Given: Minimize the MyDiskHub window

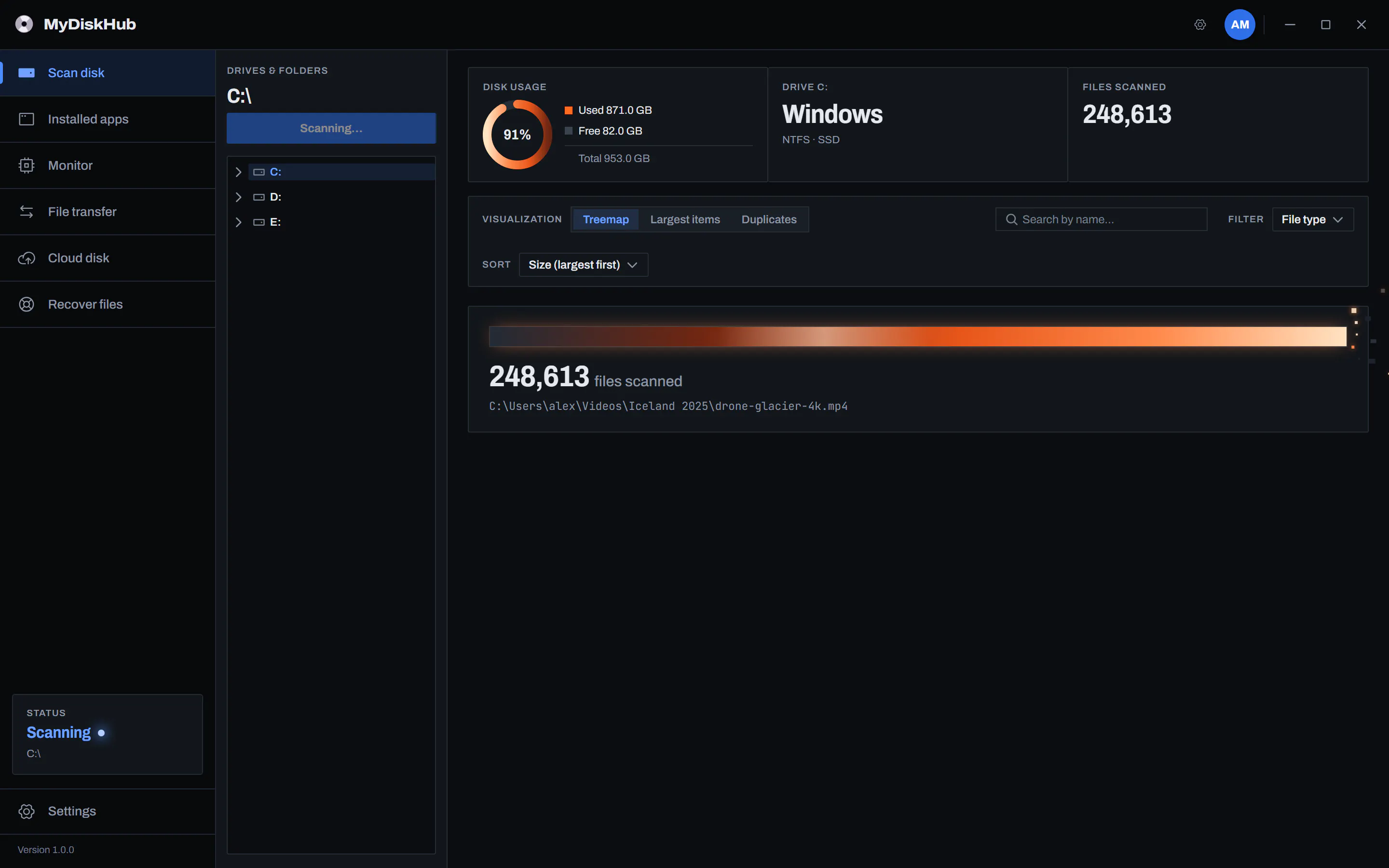Looking at the screenshot, I should pyautogui.click(x=1290, y=25).
